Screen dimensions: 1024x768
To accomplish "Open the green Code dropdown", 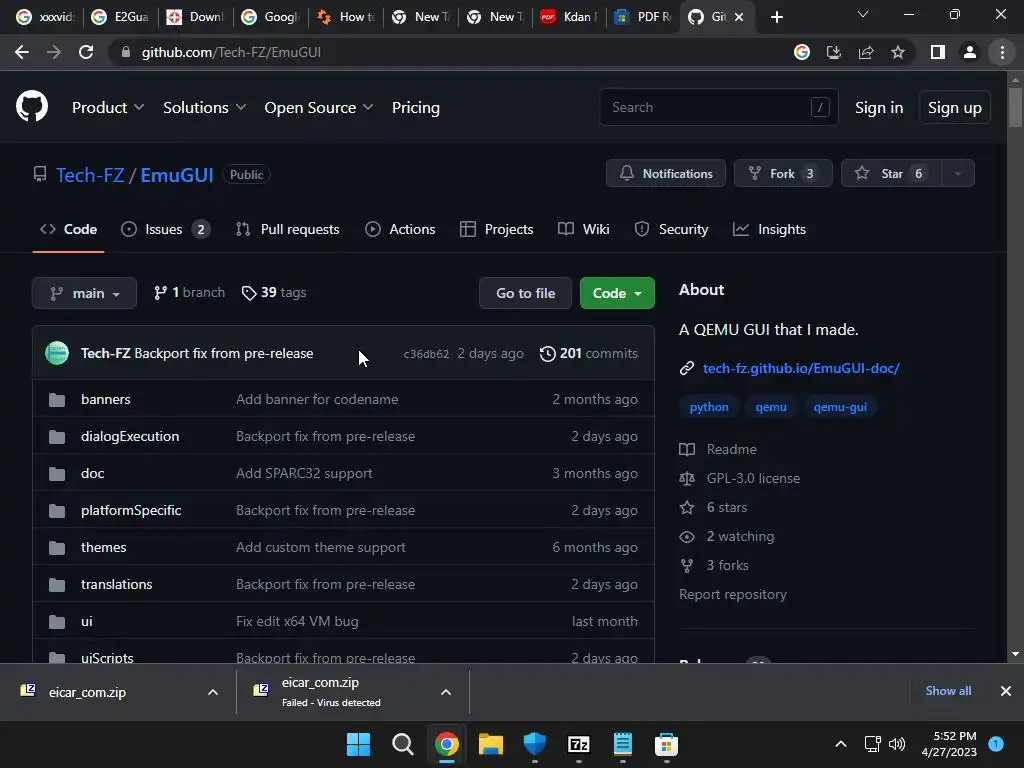I will pos(617,293).
